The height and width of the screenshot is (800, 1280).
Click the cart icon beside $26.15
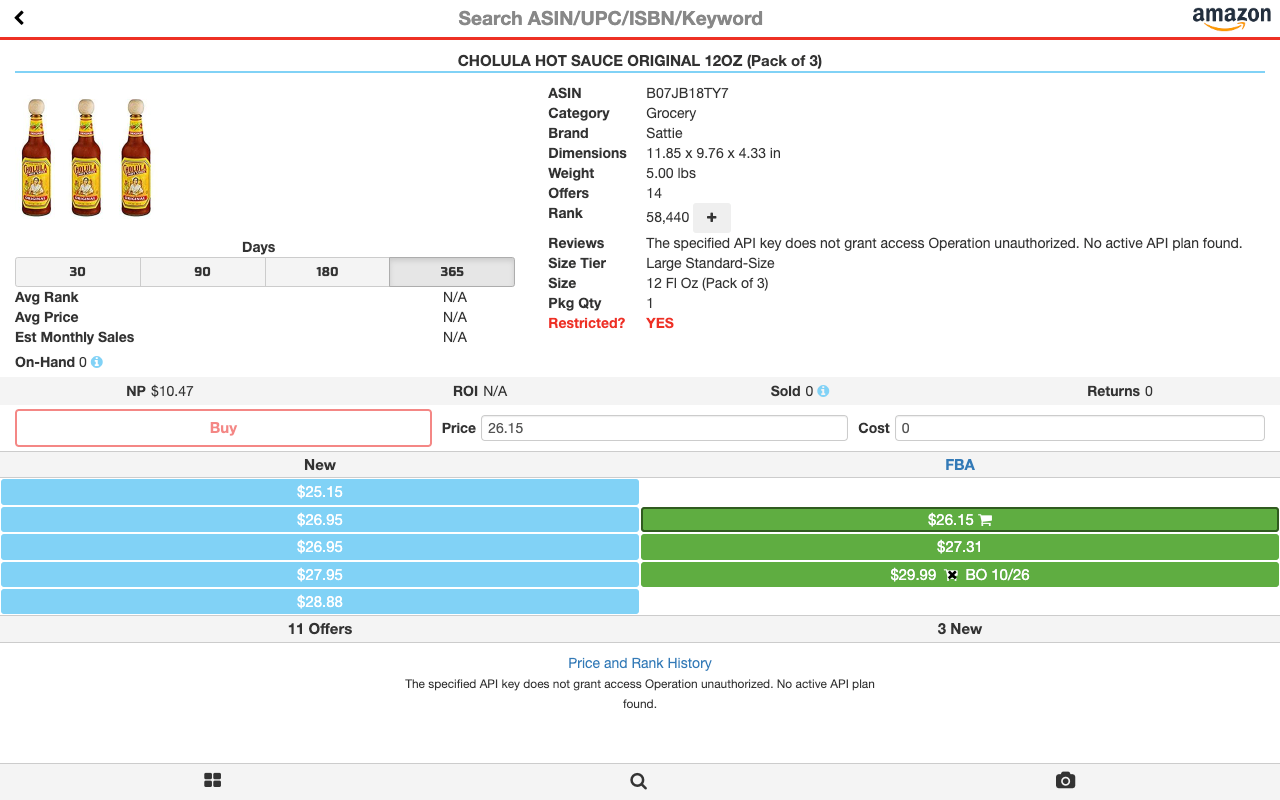point(985,520)
